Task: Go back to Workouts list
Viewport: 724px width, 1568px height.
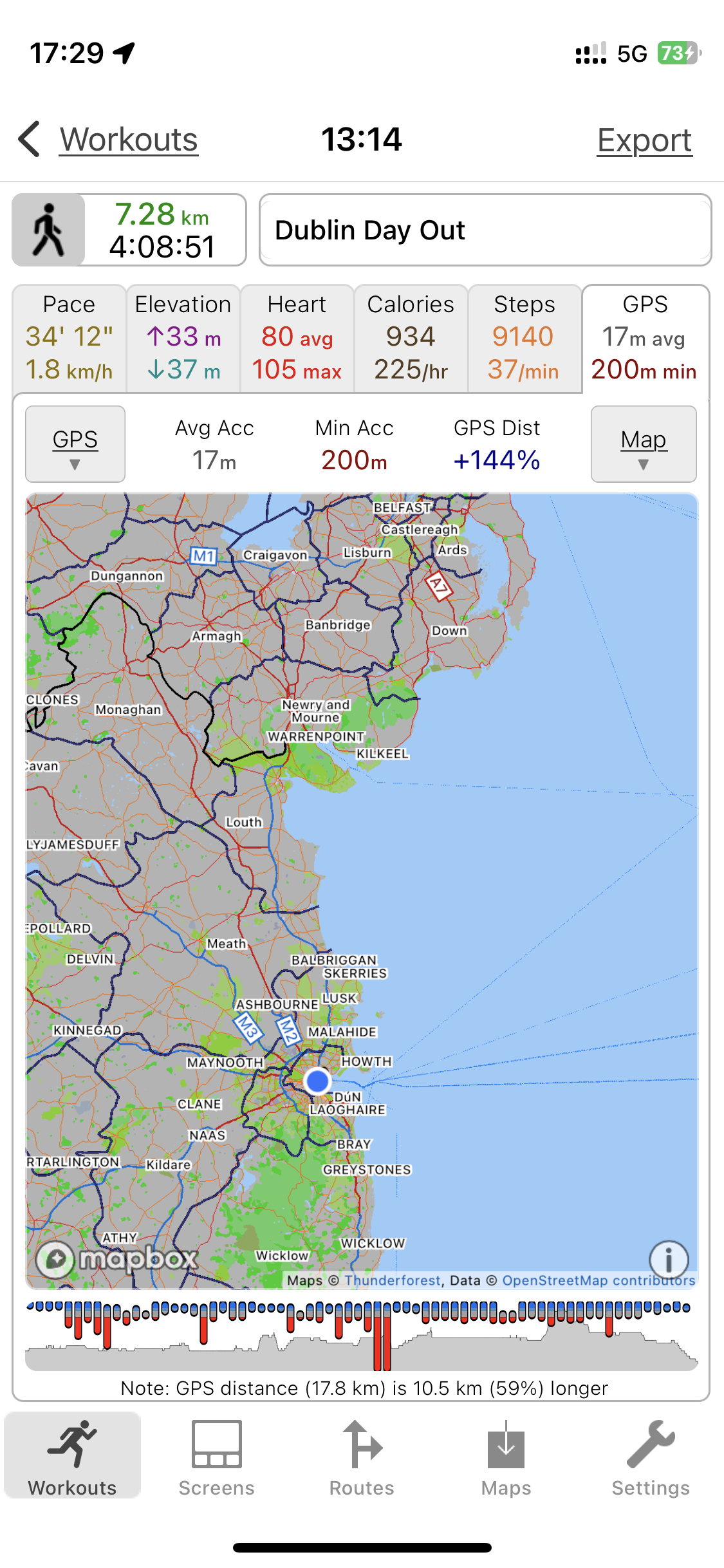Action: (129, 140)
